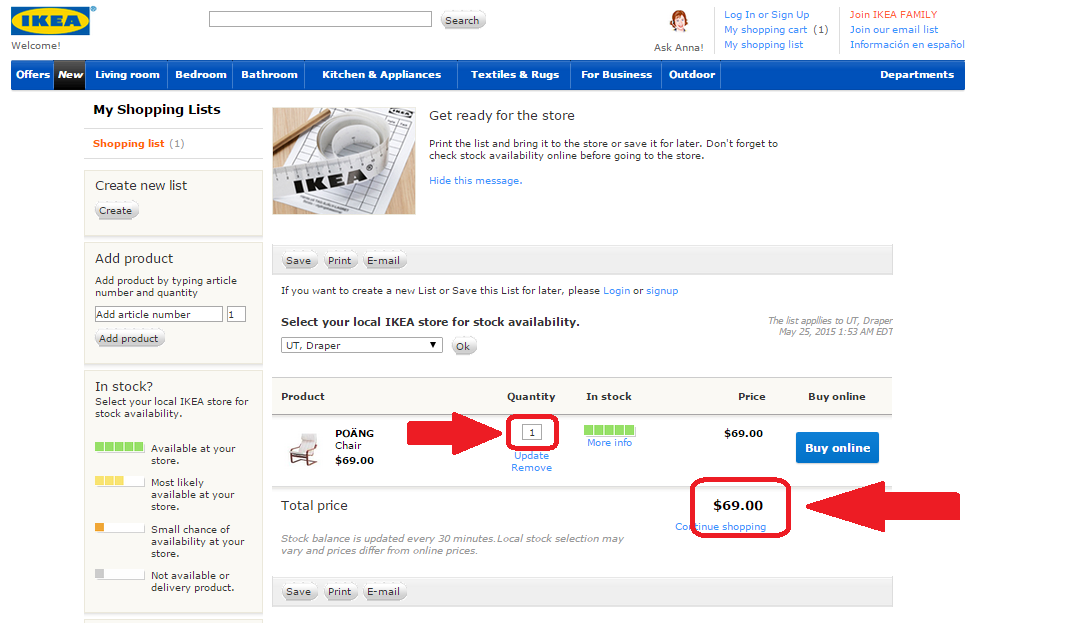This screenshot has height=623, width=1069.
Task: Remove the POÄNG Chair from the list
Action: tap(531, 467)
